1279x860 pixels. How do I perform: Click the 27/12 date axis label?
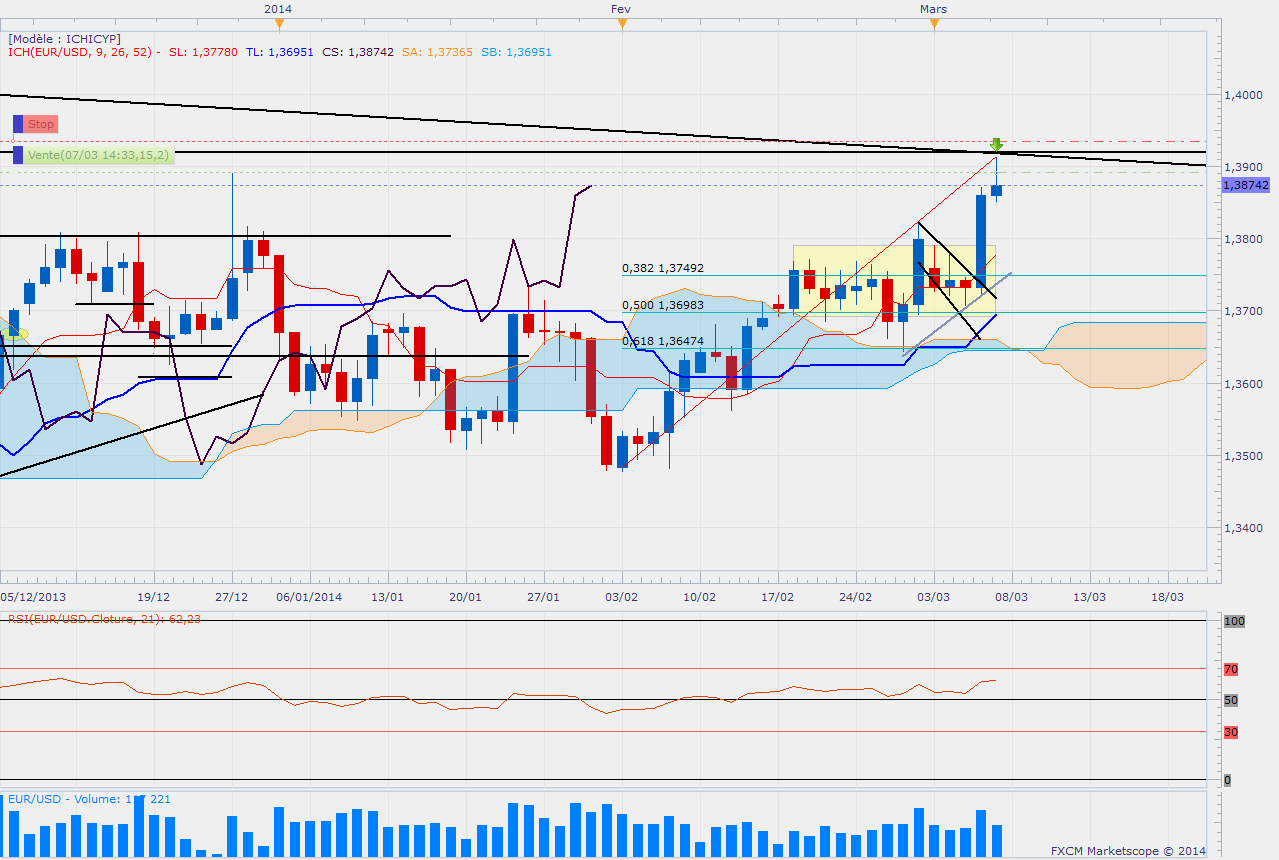[x=232, y=596]
